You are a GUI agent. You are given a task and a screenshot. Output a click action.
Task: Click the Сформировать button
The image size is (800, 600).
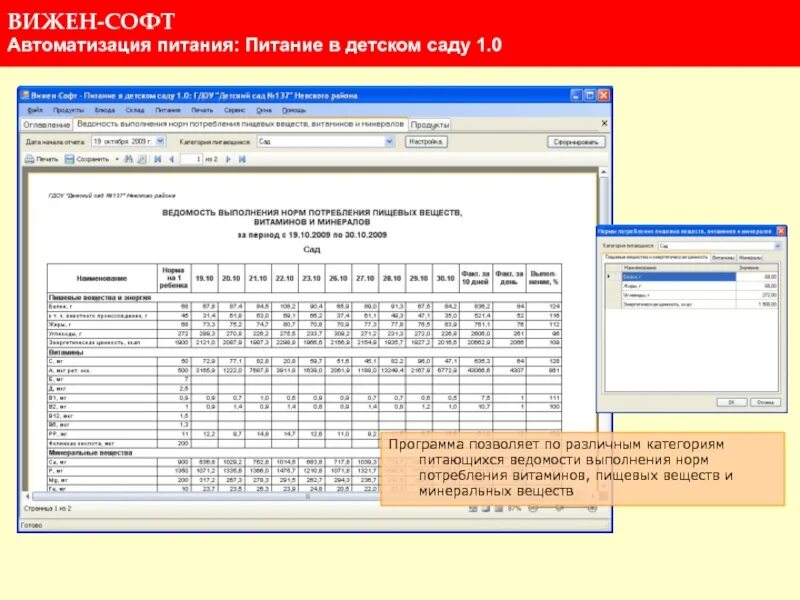click(x=576, y=142)
